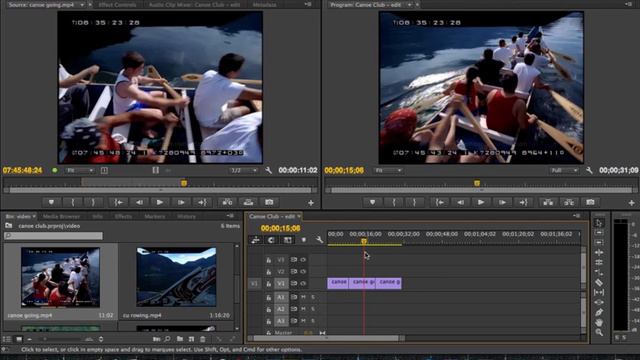Open Source playback resolution 1/2 dropdown

243,170
